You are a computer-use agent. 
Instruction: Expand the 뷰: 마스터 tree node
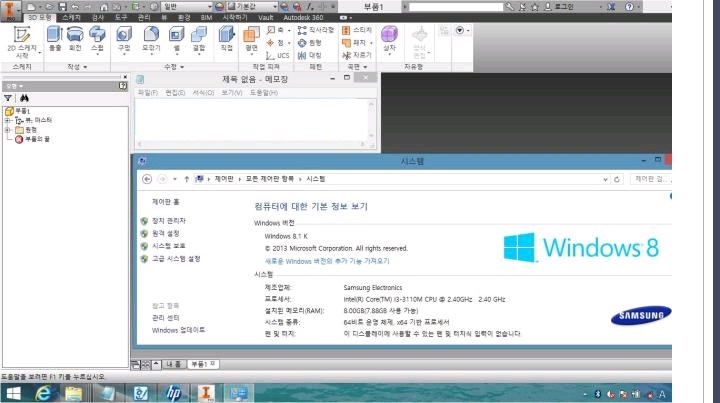coord(8,120)
